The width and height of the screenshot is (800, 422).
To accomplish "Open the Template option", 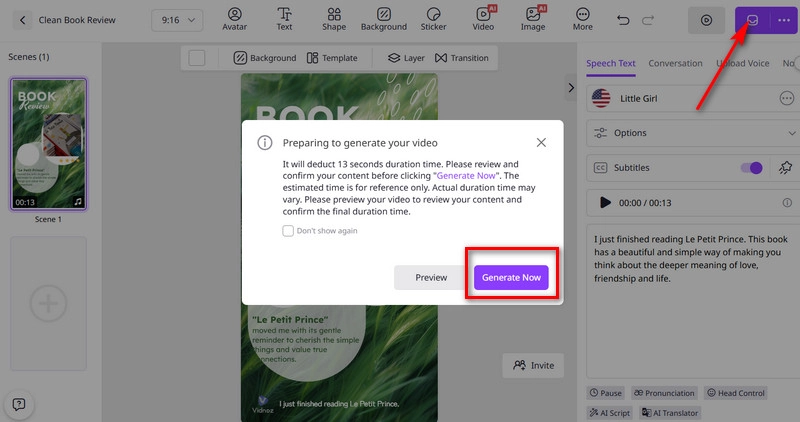I will pos(332,58).
